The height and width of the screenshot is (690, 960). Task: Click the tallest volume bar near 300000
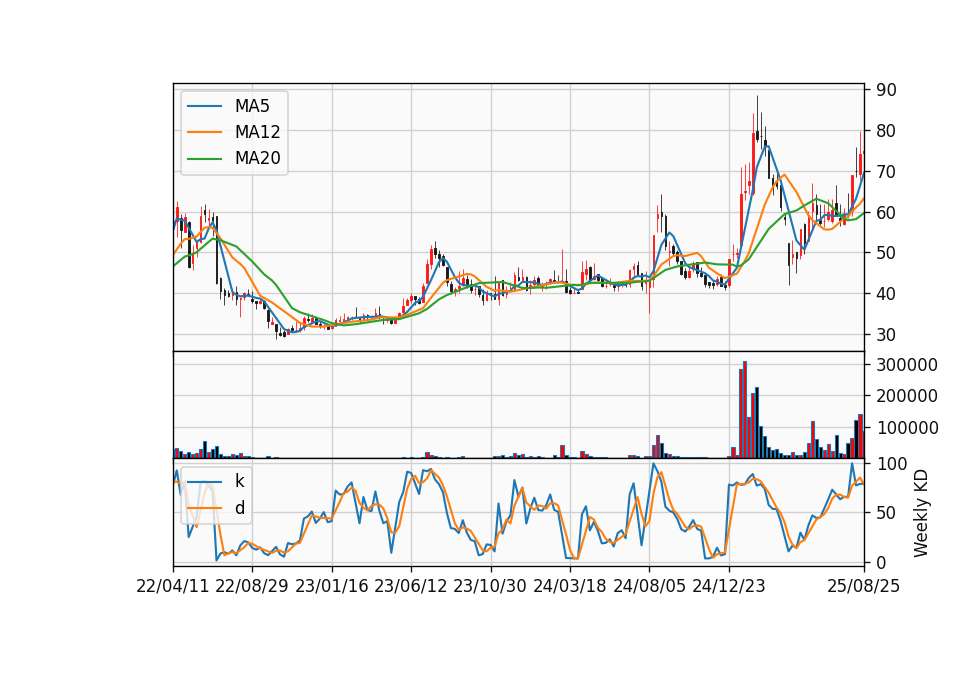745,410
